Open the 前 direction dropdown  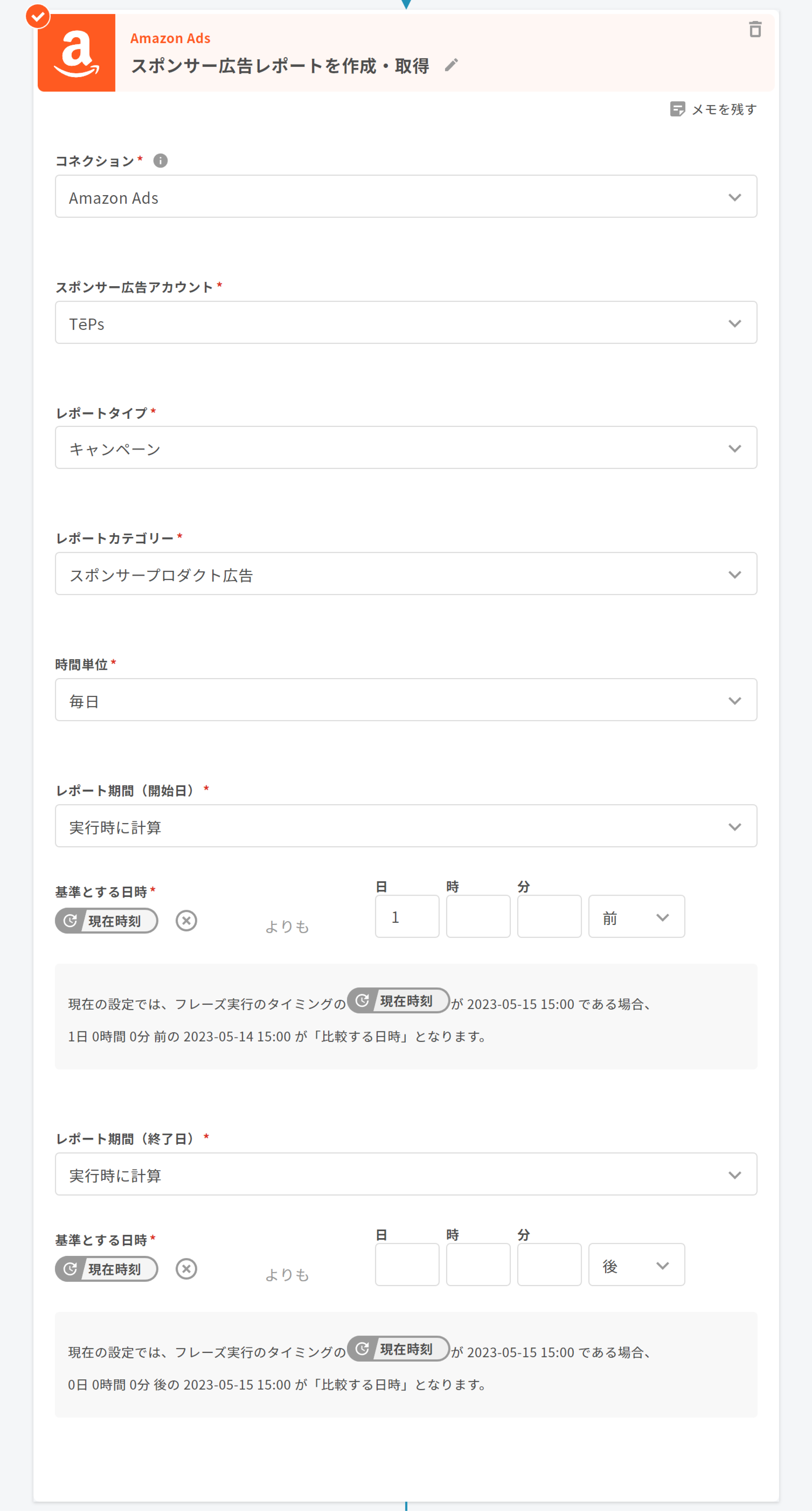[636, 916]
